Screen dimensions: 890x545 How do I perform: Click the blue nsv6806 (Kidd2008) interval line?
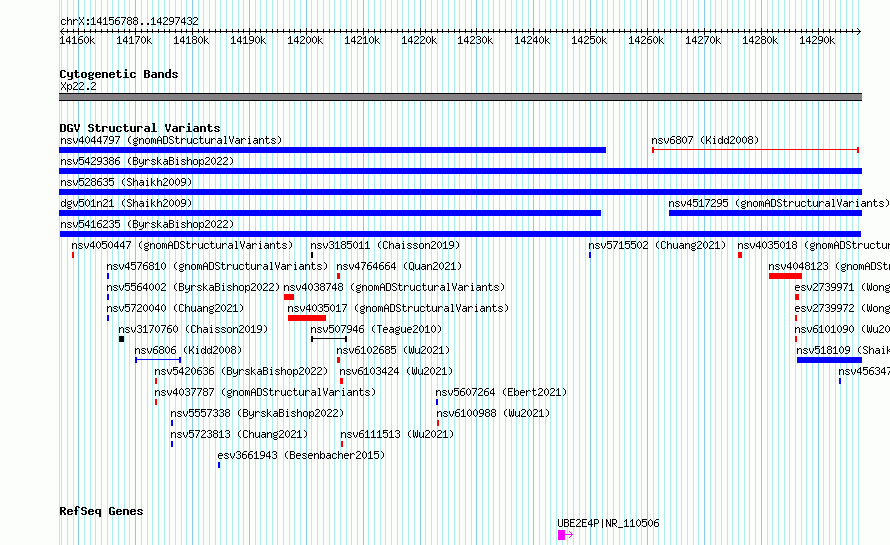[x=158, y=360]
